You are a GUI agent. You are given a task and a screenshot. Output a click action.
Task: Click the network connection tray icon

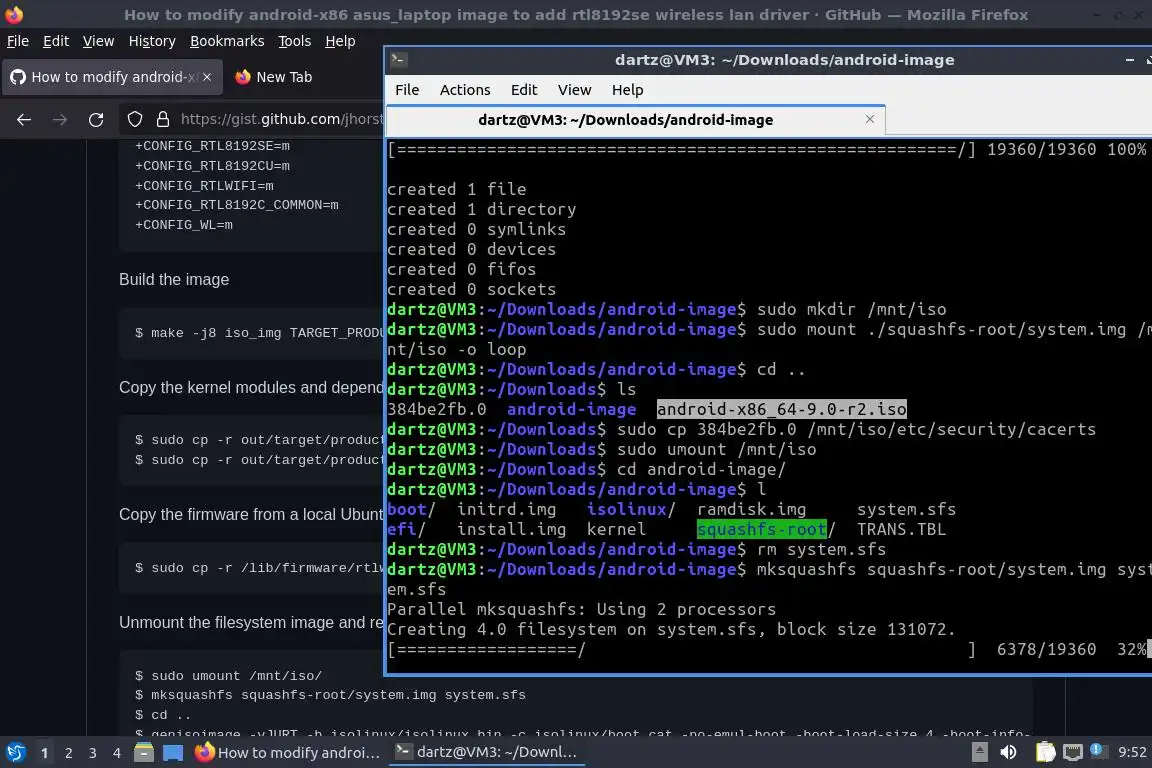tap(1073, 752)
